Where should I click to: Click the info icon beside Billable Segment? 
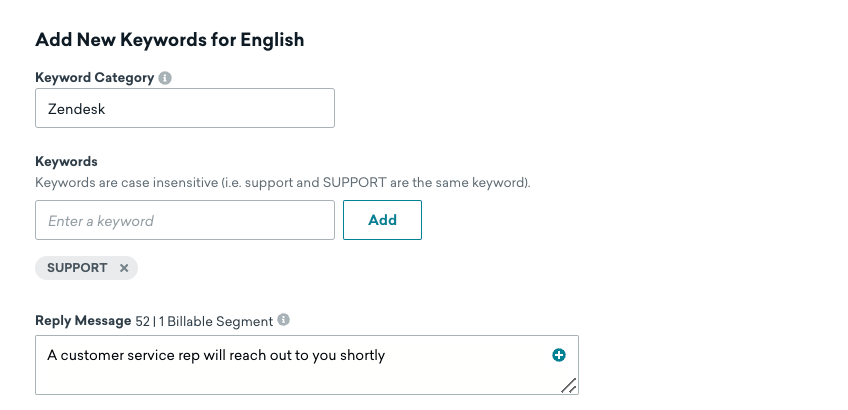pyautogui.click(x=284, y=321)
